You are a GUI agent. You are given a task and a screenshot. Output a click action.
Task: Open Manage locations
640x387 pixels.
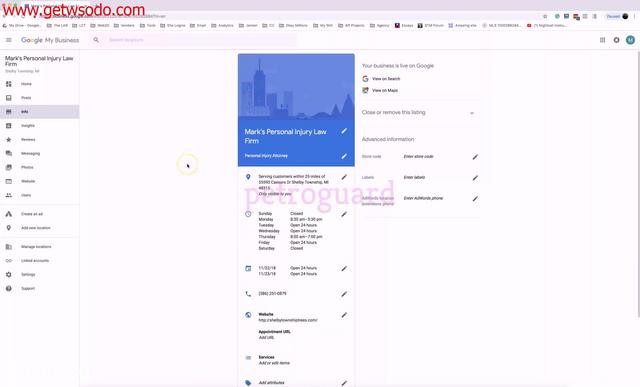click(x=40, y=247)
